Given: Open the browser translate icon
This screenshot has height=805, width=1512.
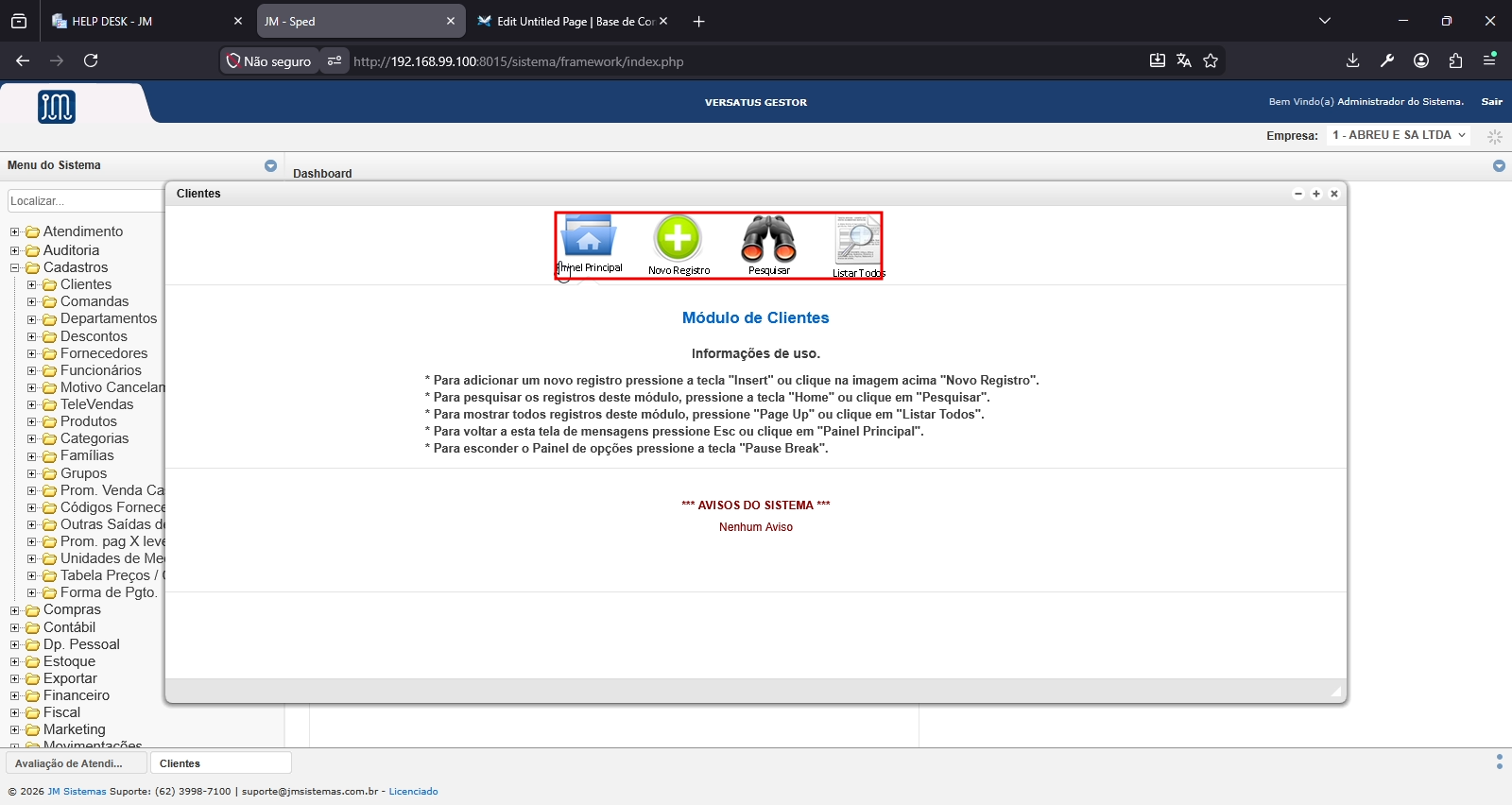Looking at the screenshot, I should pyautogui.click(x=1184, y=60).
